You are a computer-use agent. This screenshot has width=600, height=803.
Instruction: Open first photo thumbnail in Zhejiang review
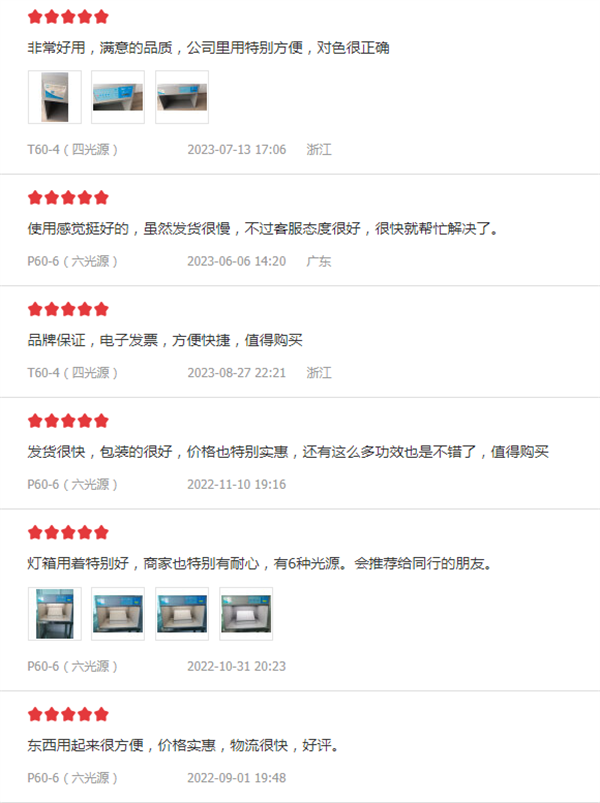(55, 97)
